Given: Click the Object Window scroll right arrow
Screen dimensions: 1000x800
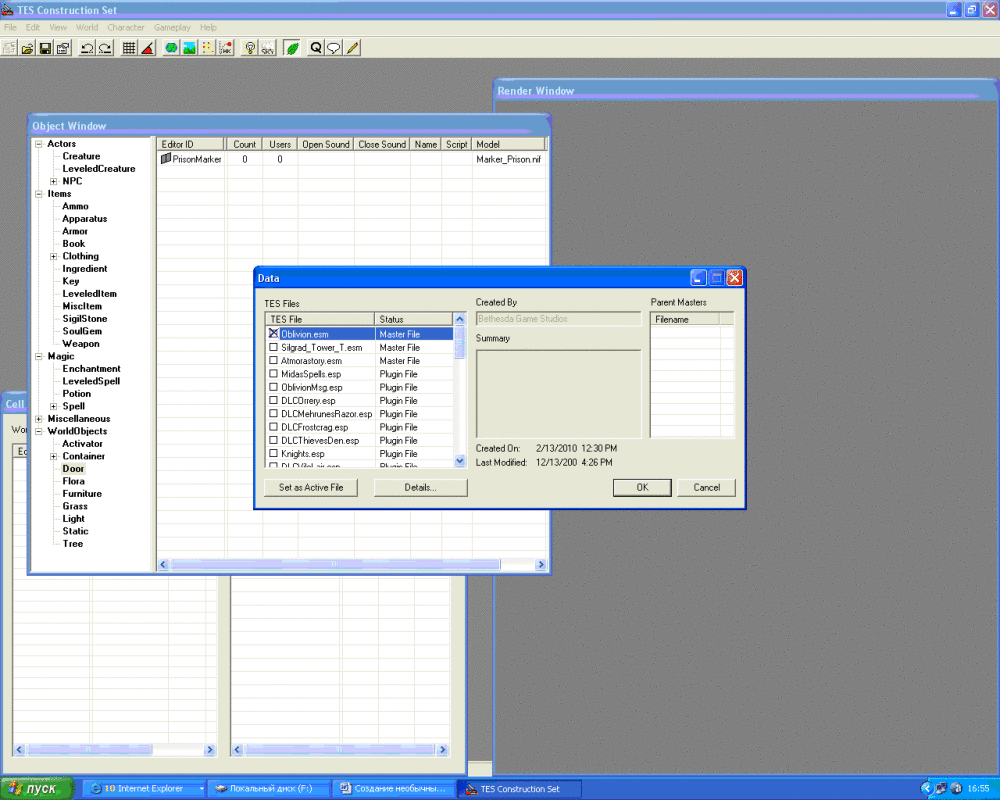Looking at the screenshot, I should click(541, 565).
